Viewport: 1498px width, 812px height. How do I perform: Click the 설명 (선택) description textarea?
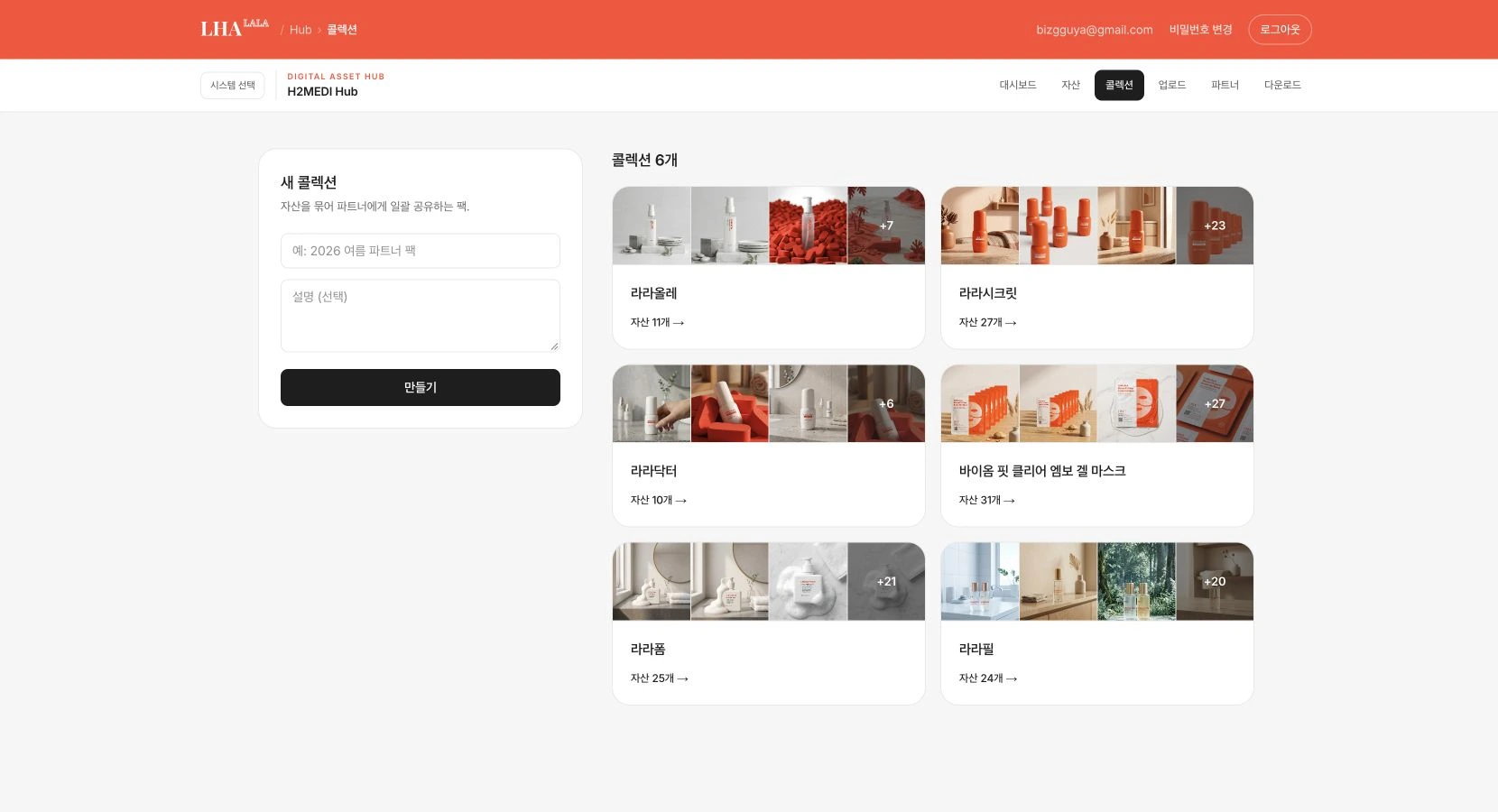tap(421, 316)
